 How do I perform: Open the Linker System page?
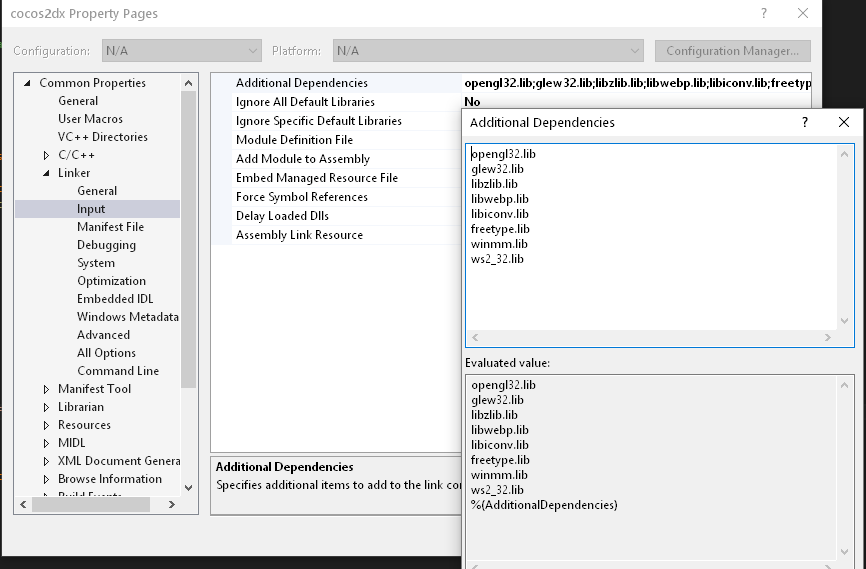(96, 263)
